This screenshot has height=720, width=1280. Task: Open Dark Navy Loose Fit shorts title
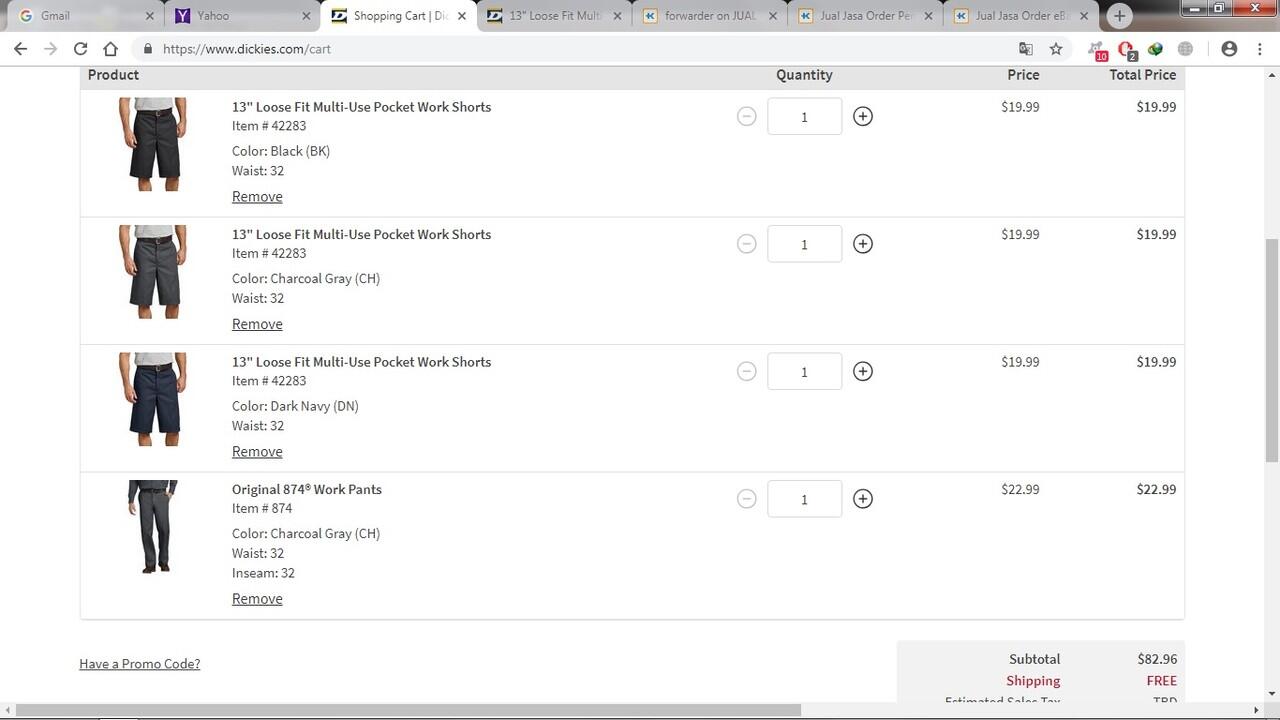coord(361,362)
